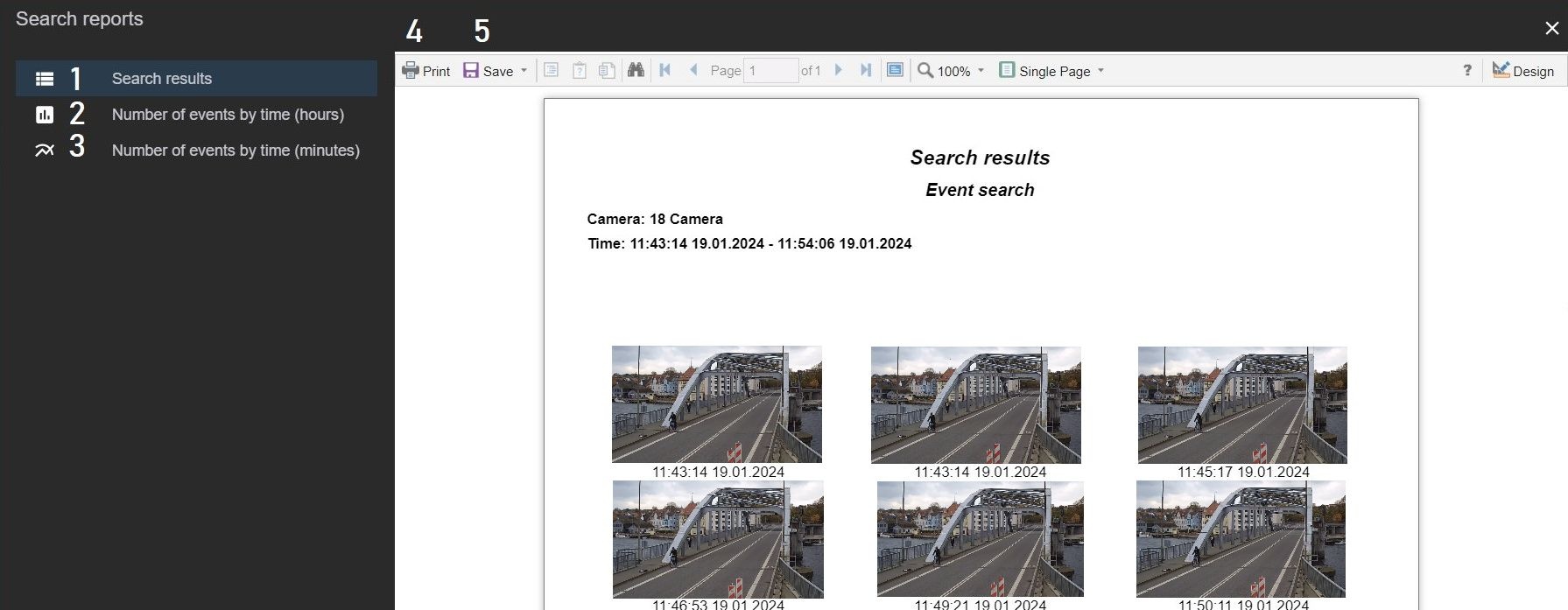
Task: Click the document parameters icon after Save
Action: pyautogui.click(x=551, y=70)
